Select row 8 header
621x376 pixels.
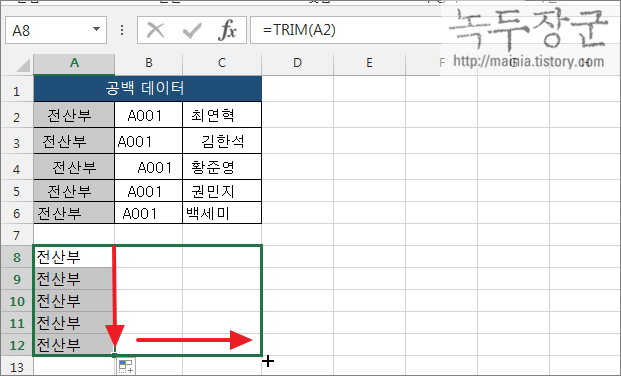pos(17,257)
